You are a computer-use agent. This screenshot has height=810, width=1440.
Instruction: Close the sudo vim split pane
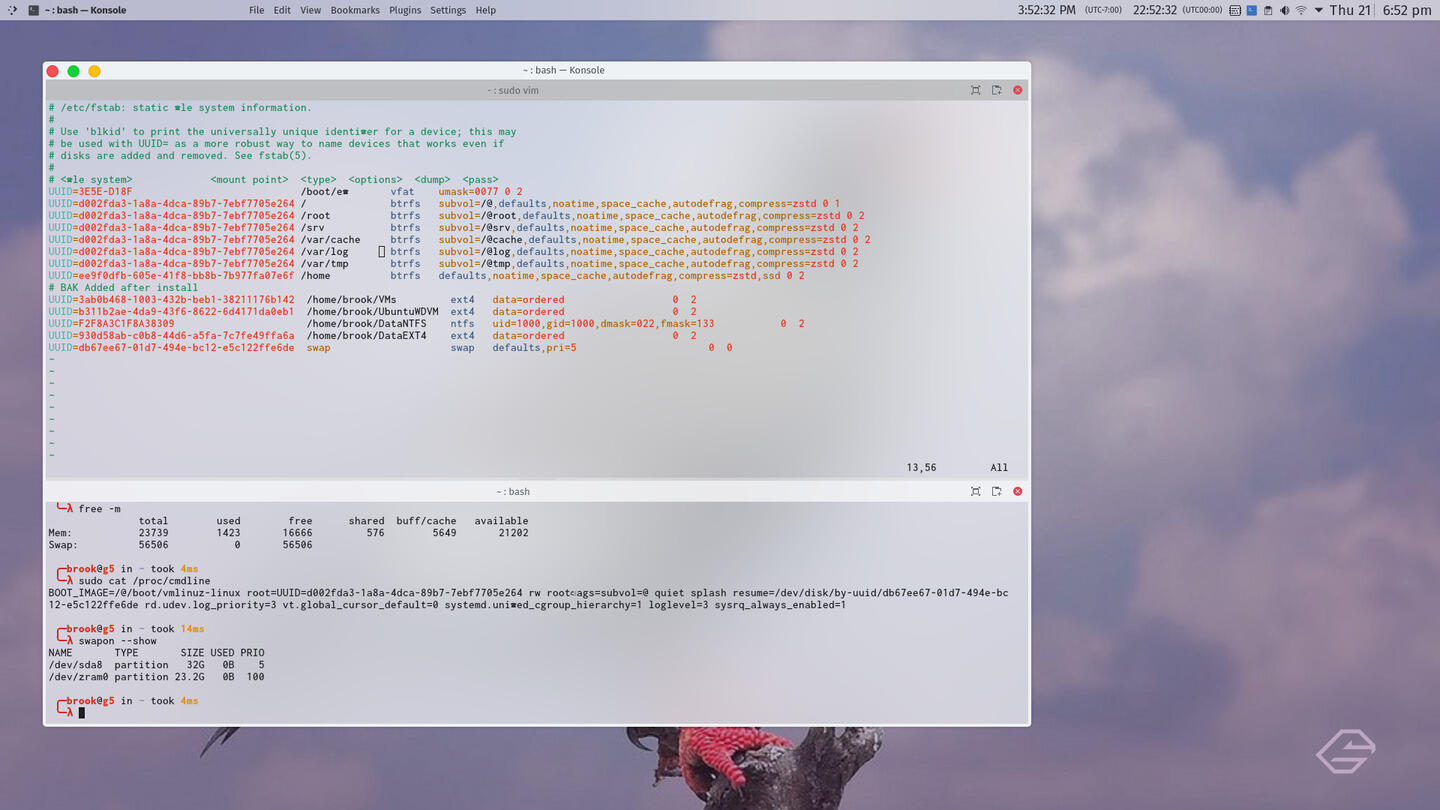coord(1017,90)
